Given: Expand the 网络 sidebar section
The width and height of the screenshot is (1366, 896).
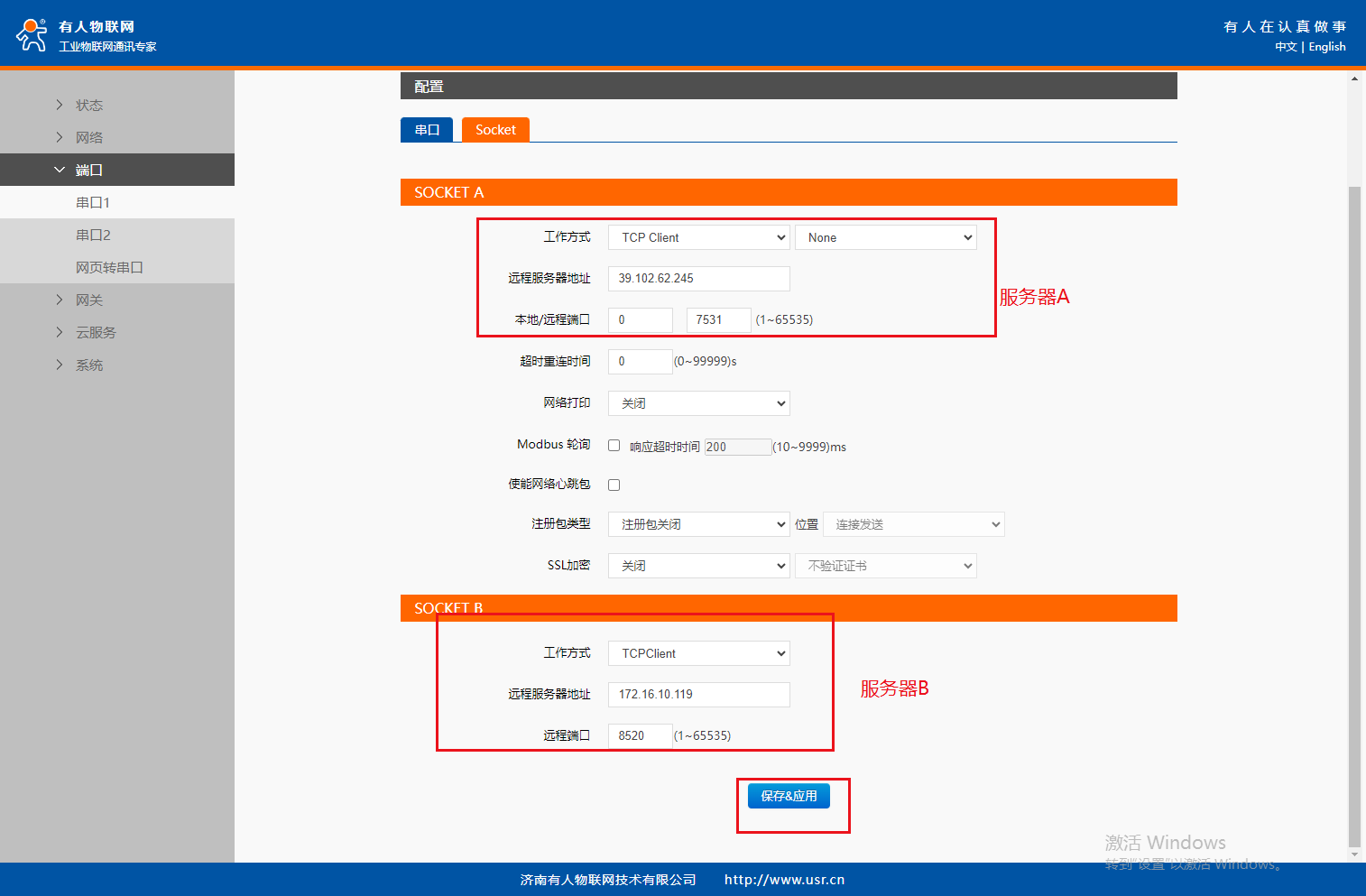Looking at the screenshot, I should (88, 137).
